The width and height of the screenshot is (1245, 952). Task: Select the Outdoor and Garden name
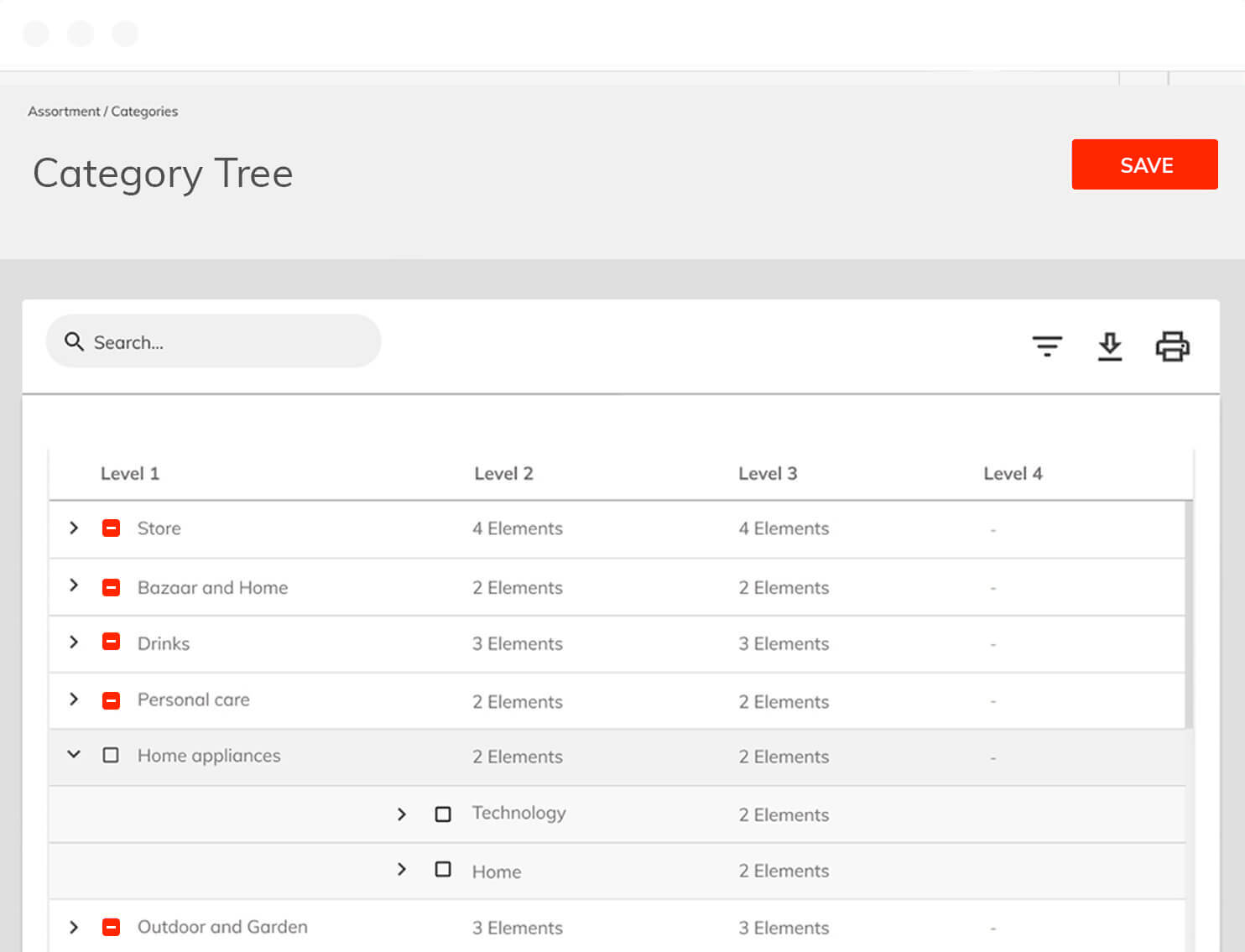(222, 927)
